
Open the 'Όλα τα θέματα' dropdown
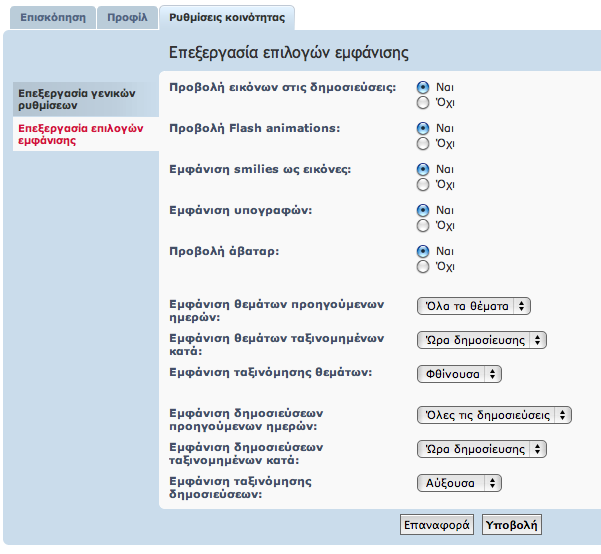coord(473,306)
